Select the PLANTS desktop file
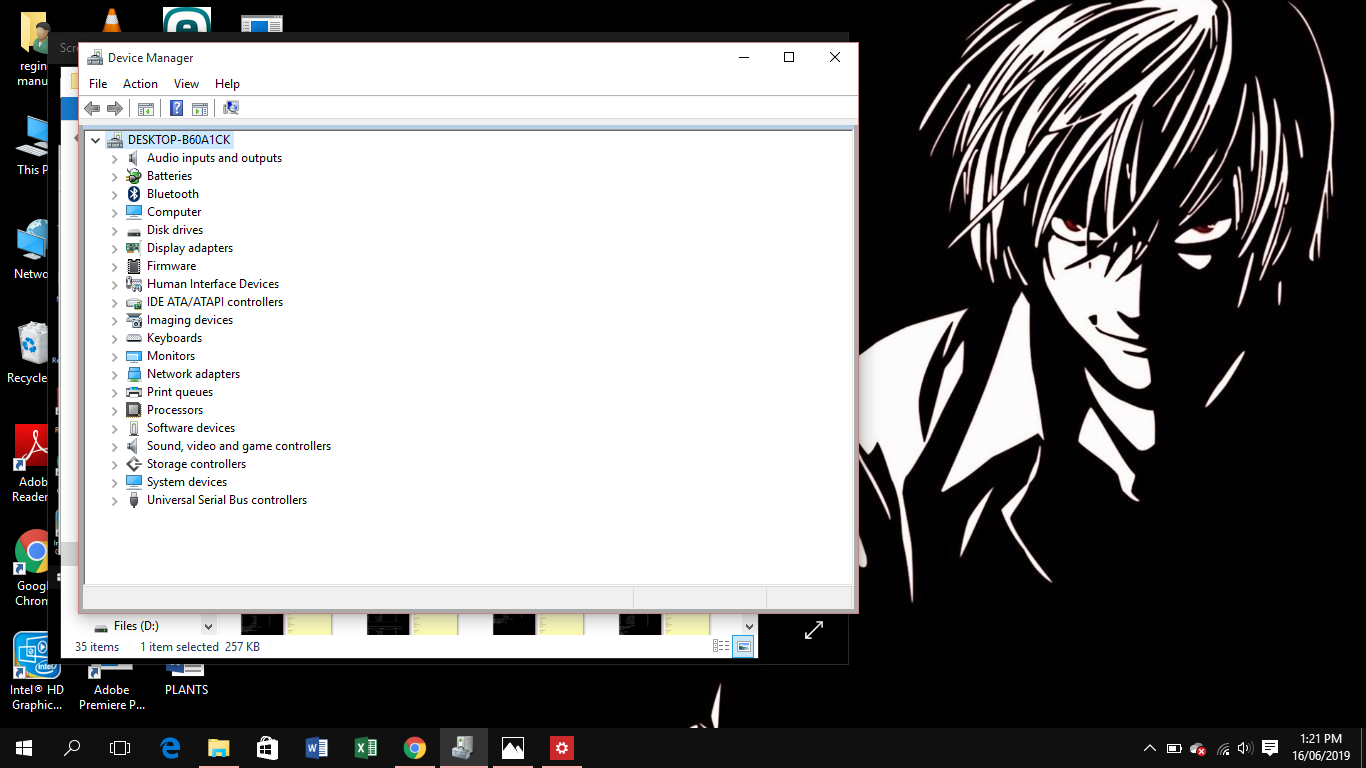 (186, 682)
